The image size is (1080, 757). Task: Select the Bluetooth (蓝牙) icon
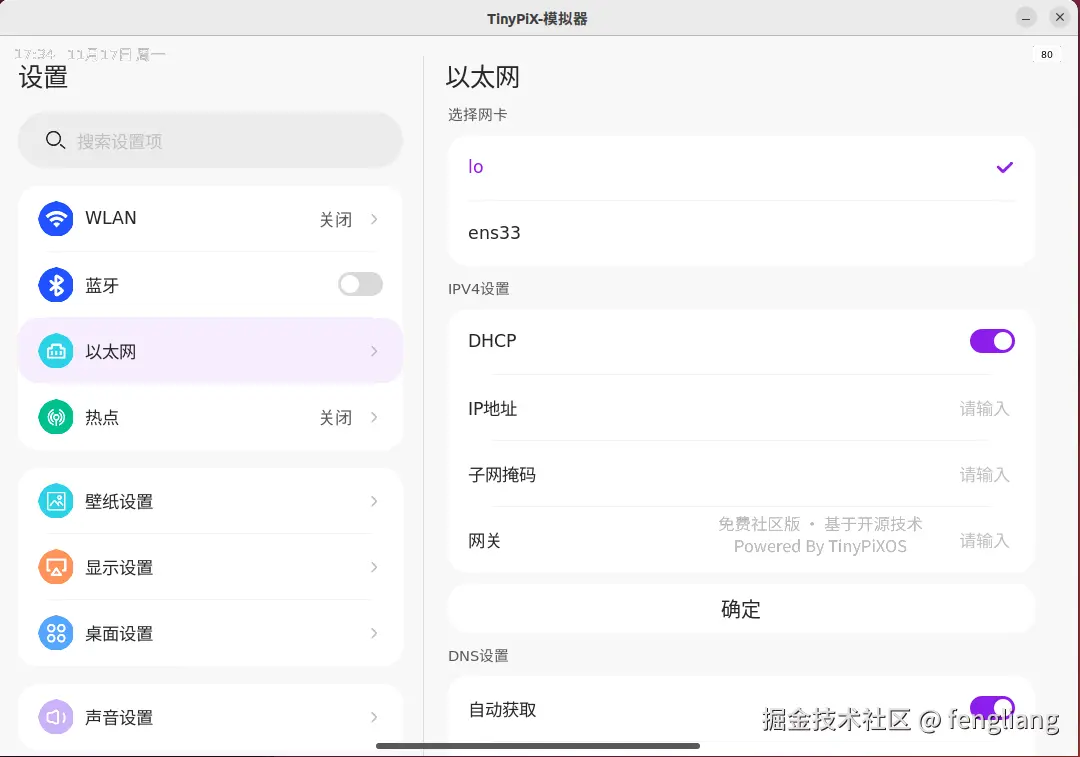(55, 284)
